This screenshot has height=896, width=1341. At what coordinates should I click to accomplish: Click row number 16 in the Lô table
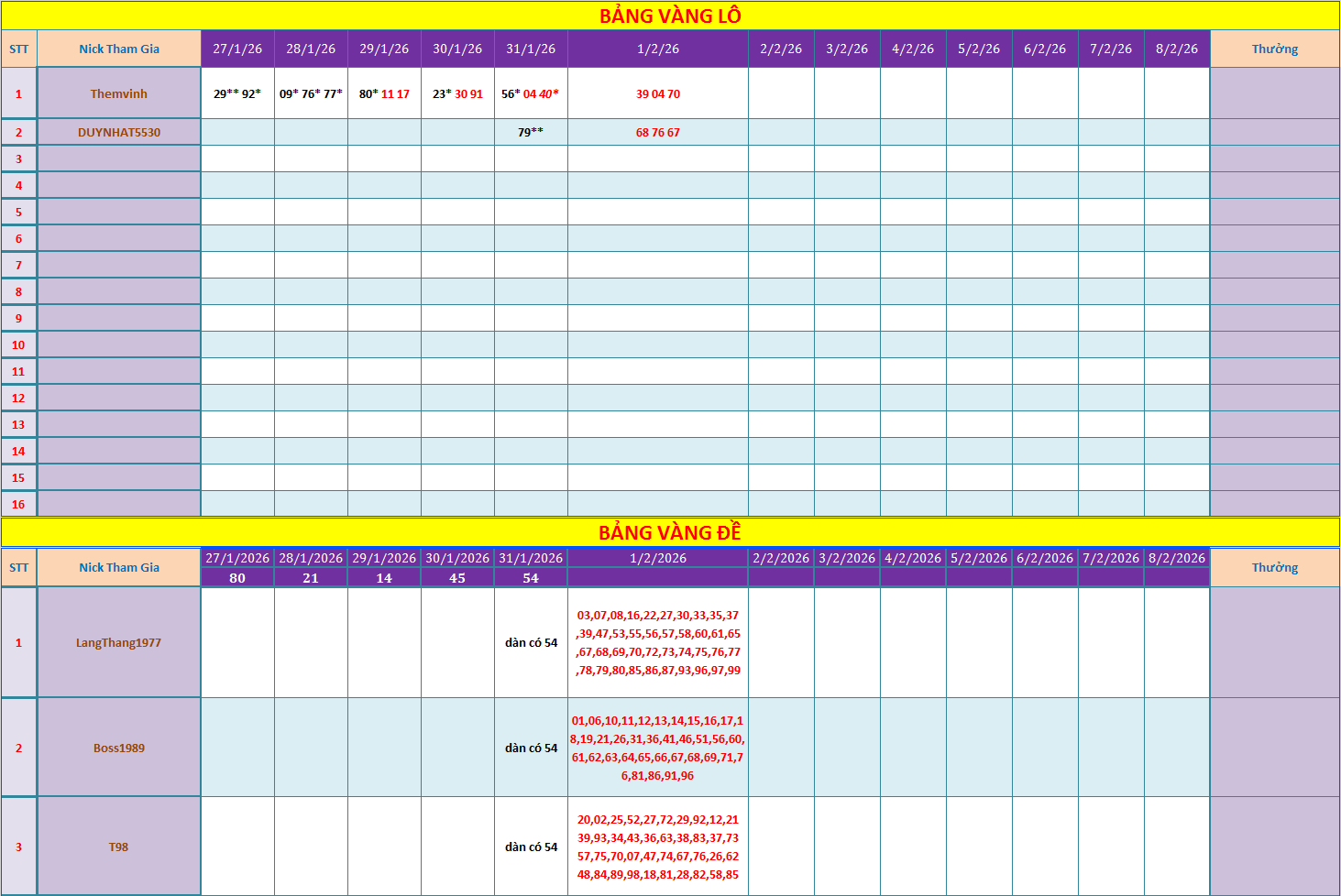[18, 504]
